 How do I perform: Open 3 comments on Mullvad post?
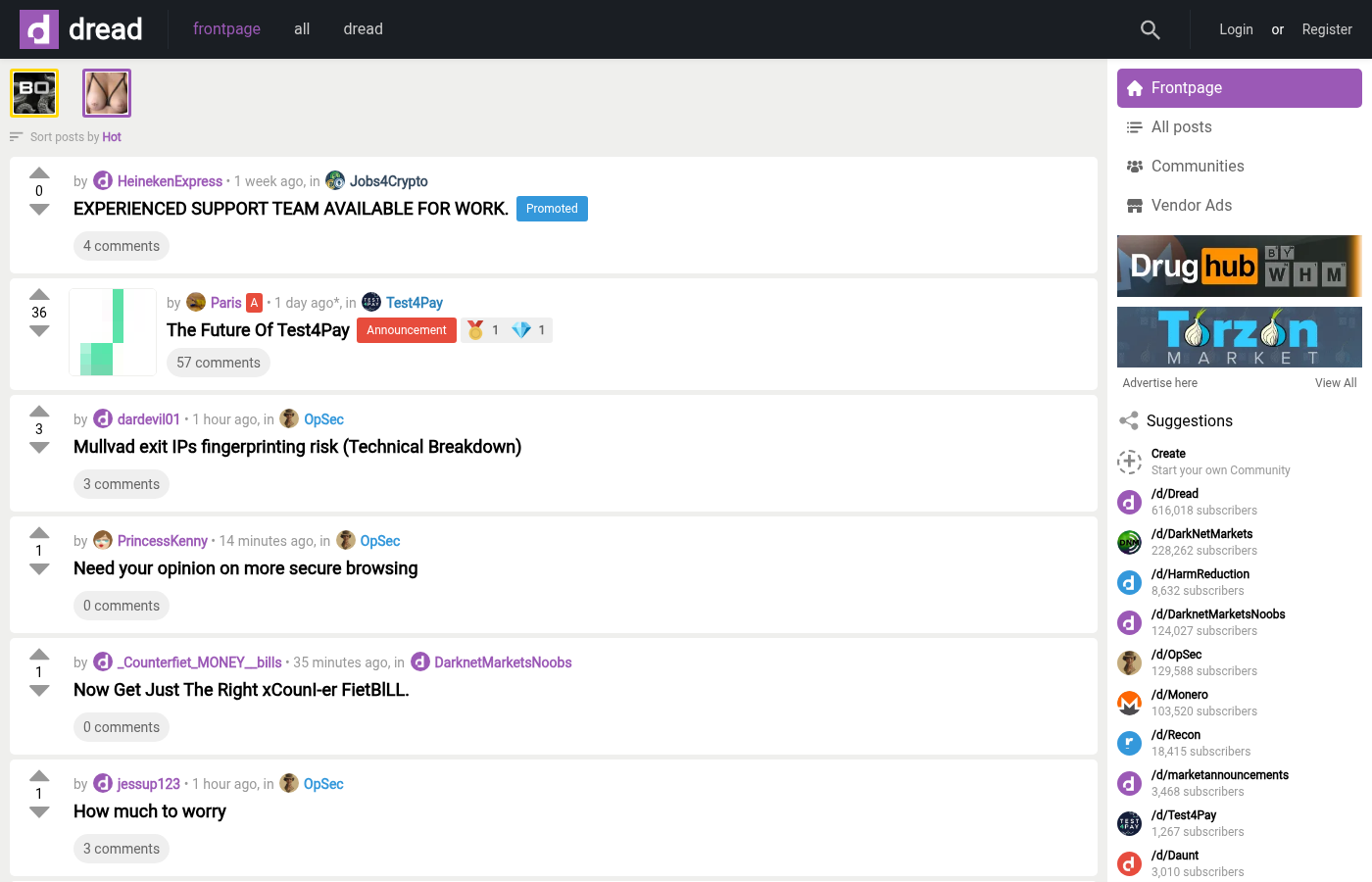(x=122, y=484)
